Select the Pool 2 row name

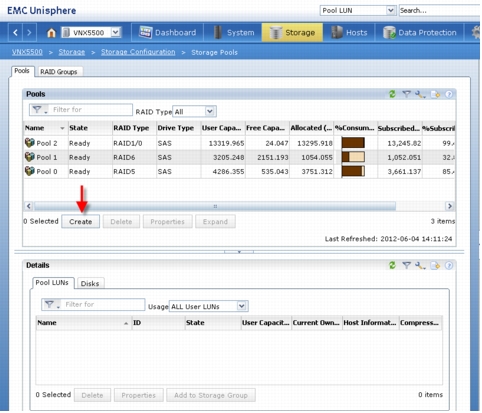pos(47,143)
